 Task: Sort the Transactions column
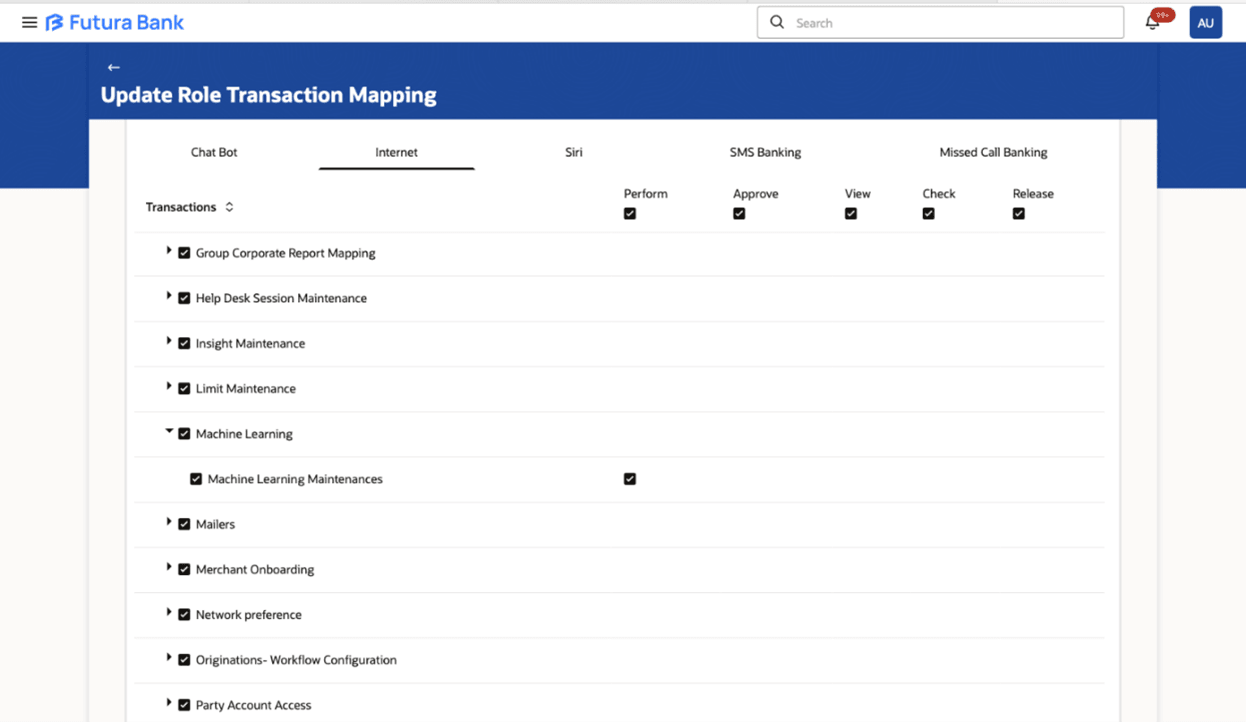229,207
